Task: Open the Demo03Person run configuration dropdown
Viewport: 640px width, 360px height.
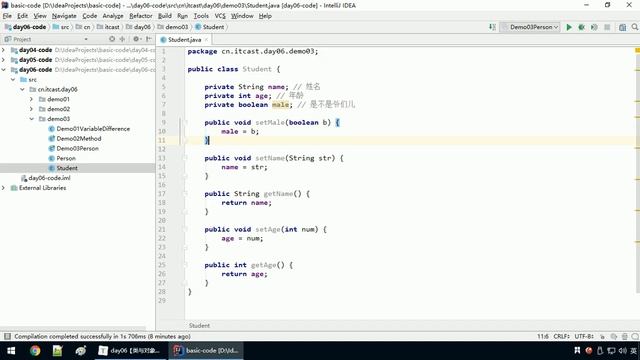Action: pos(530,27)
